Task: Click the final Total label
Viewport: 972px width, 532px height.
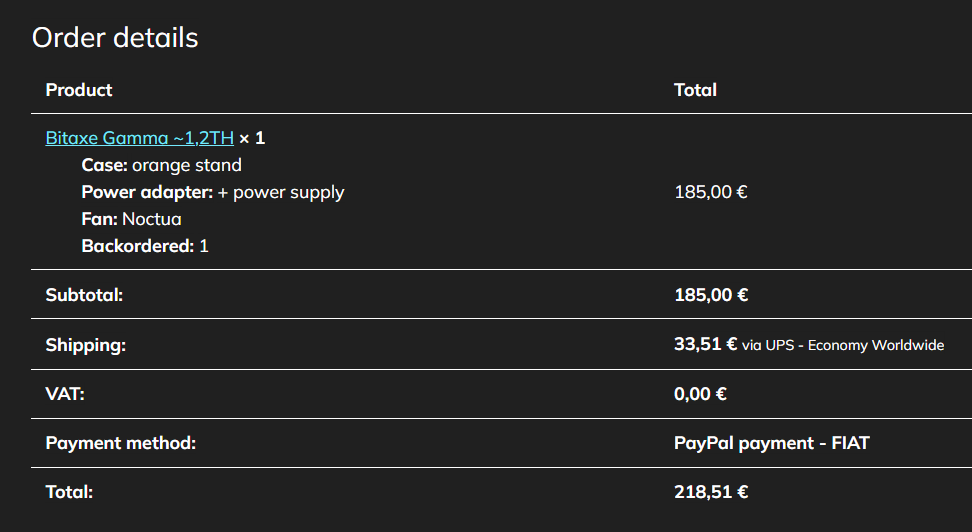Action: [69, 492]
